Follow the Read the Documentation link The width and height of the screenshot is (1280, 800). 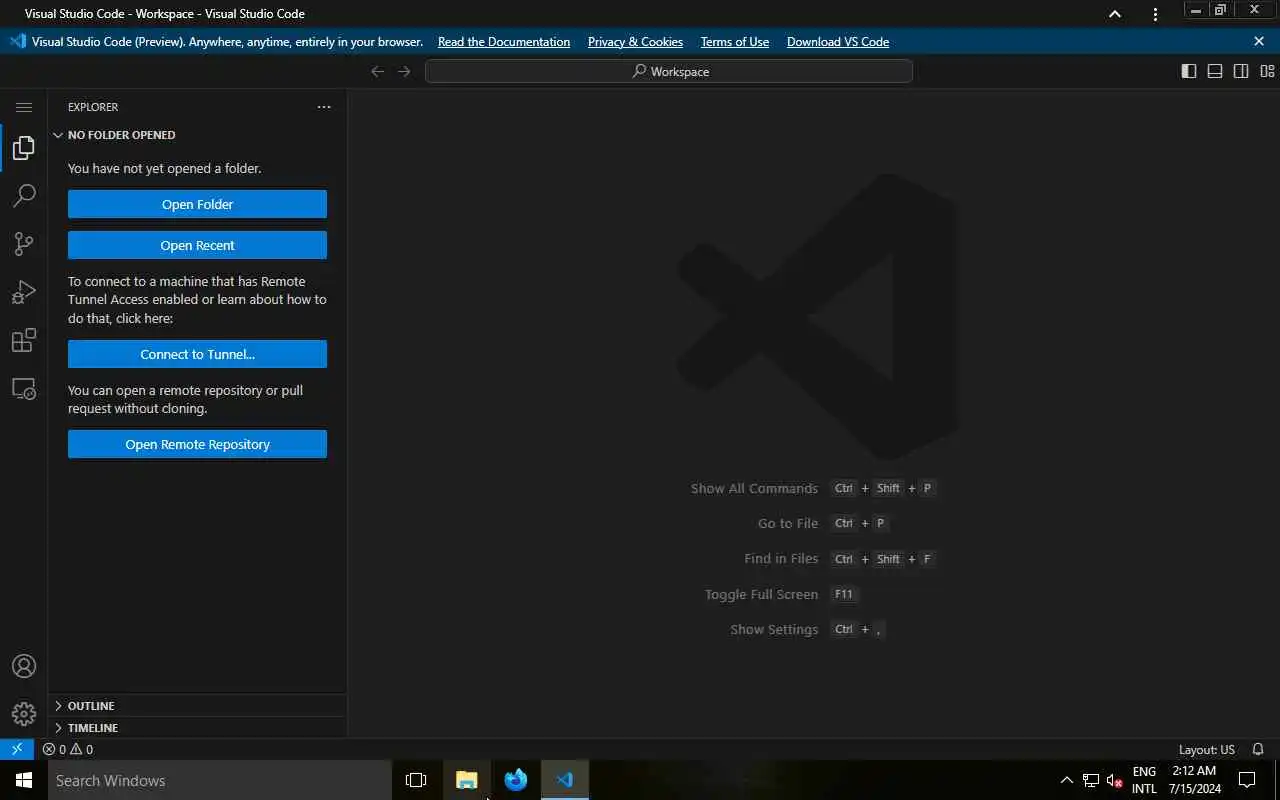[504, 42]
